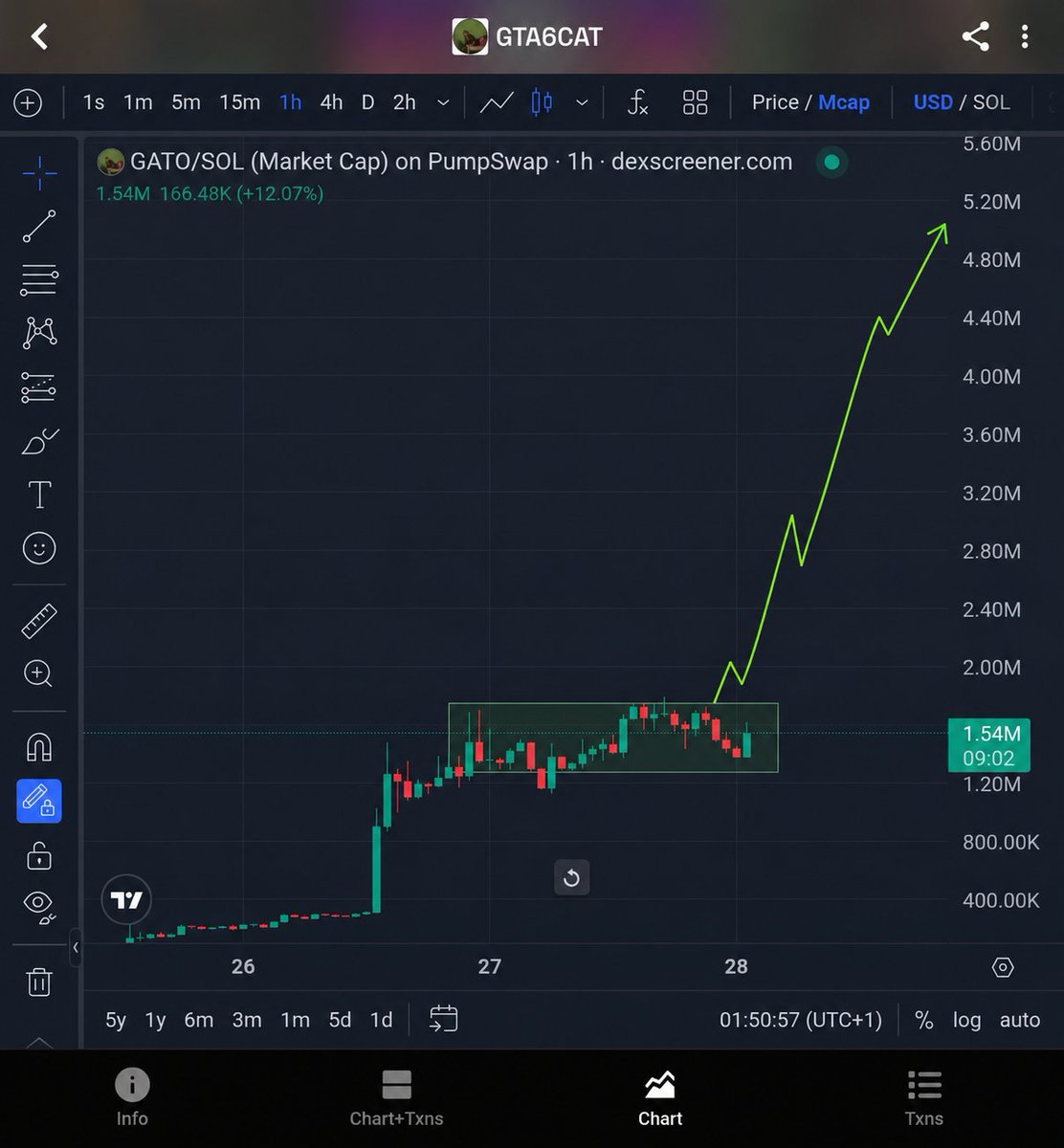The height and width of the screenshot is (1148, 1064).
Task: Go back with the left arrow
Action: click(x=39, y=37)
